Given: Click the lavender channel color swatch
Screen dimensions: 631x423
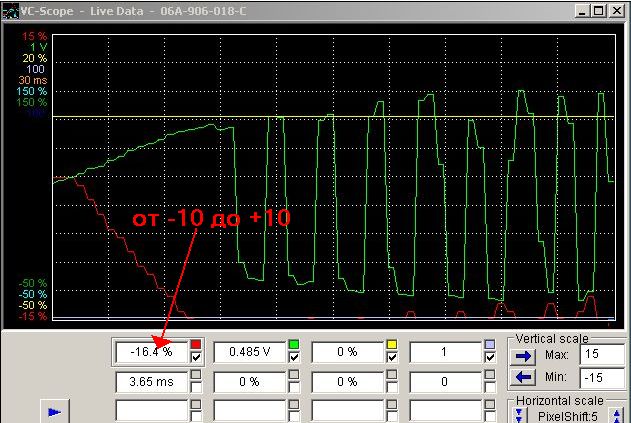Looking at the screenshot, I should pos(489,345).
